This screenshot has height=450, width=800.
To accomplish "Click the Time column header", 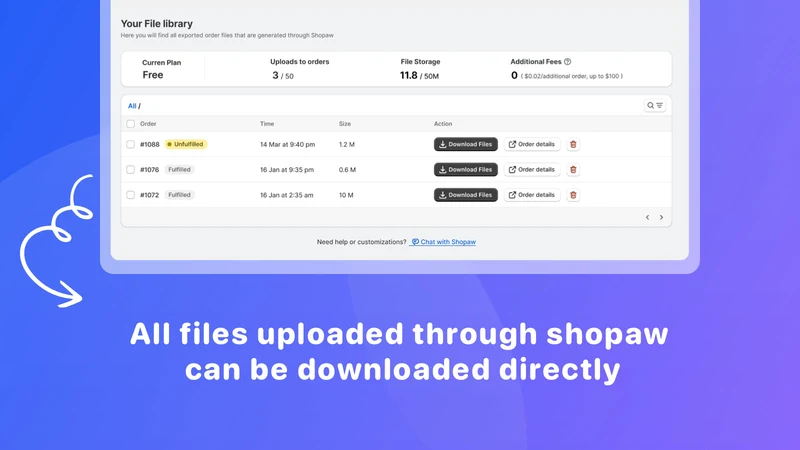I will (267, 124).
